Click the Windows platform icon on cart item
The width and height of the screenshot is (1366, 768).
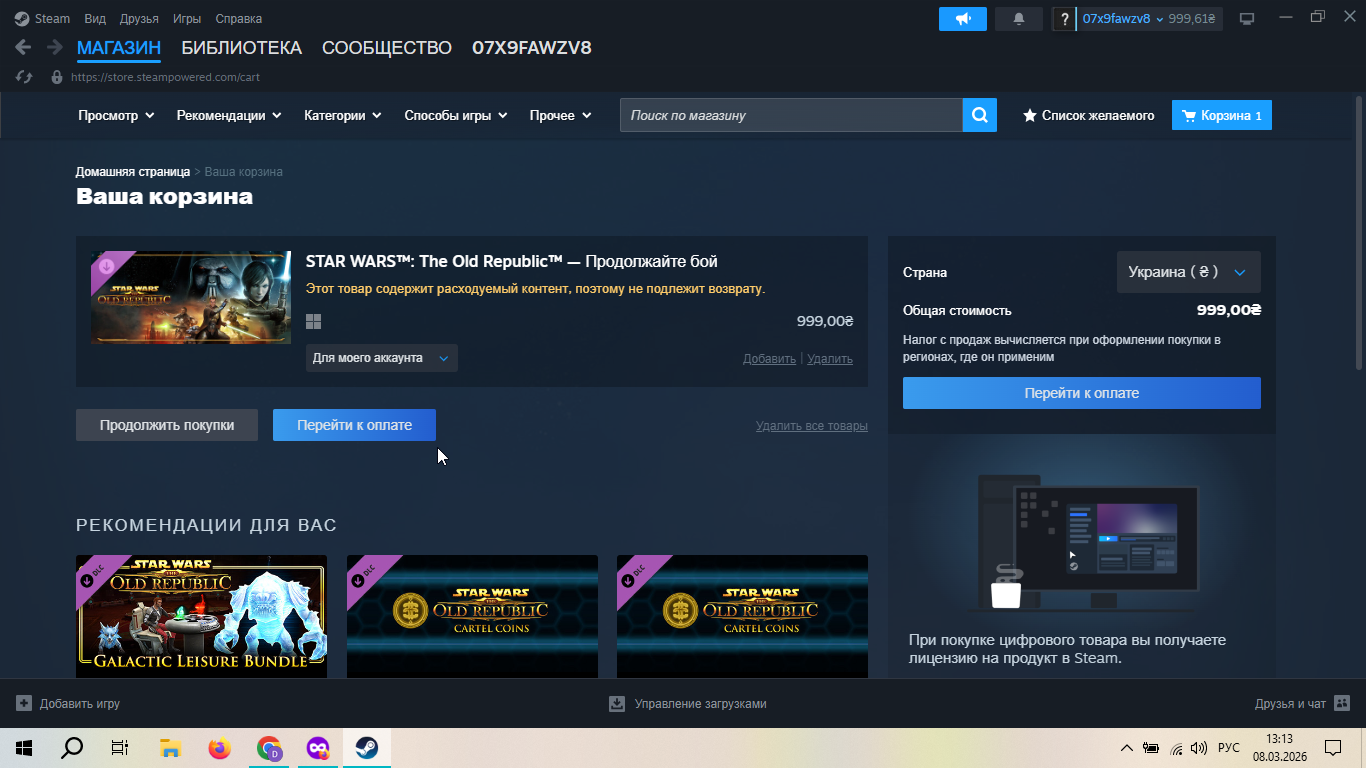(313, 321)
